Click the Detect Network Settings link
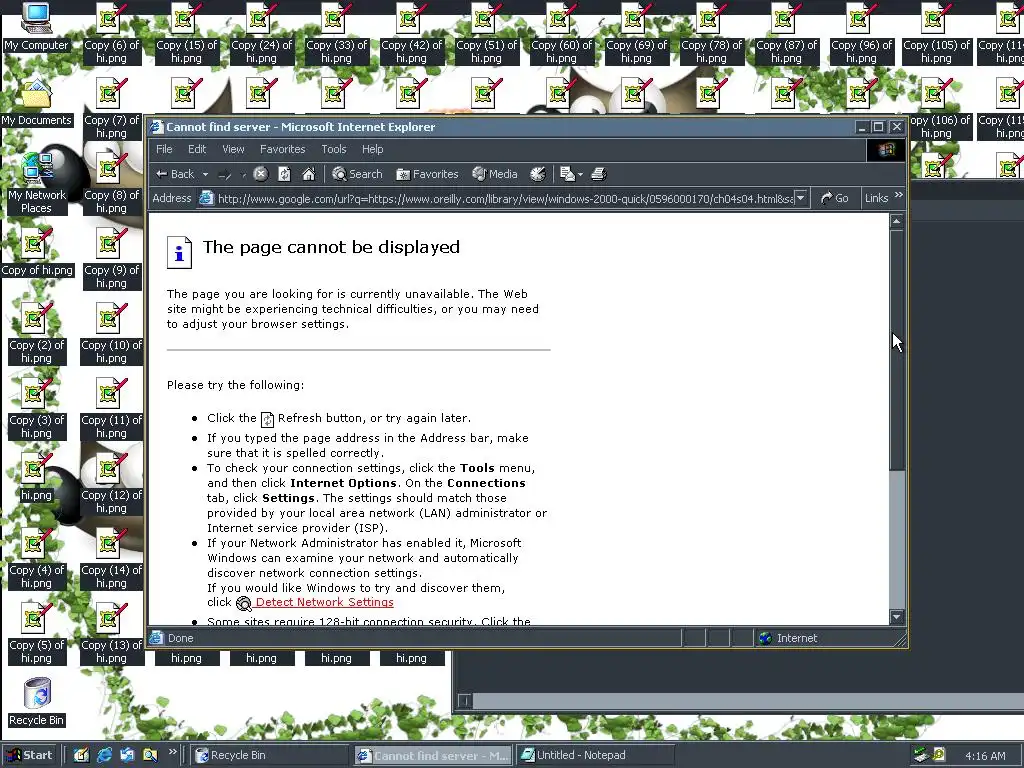Screen dimensions: 1024x768 [325, 602]
